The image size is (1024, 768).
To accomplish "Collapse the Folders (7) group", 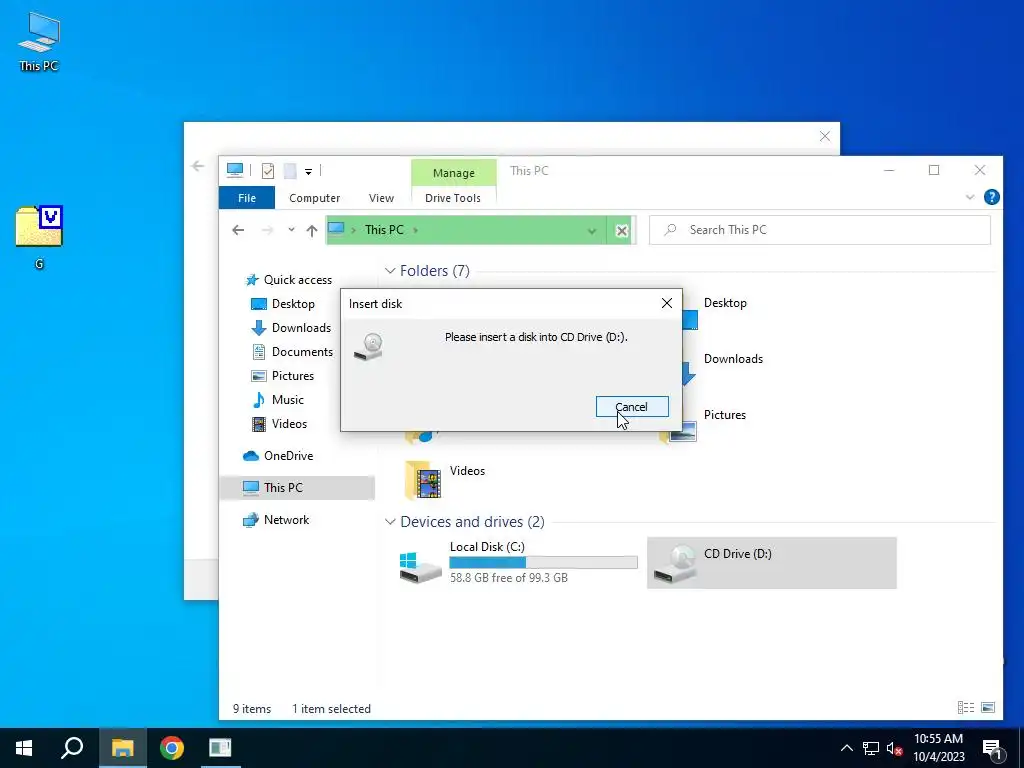I will pyautogui.click(x=390, y=270).
